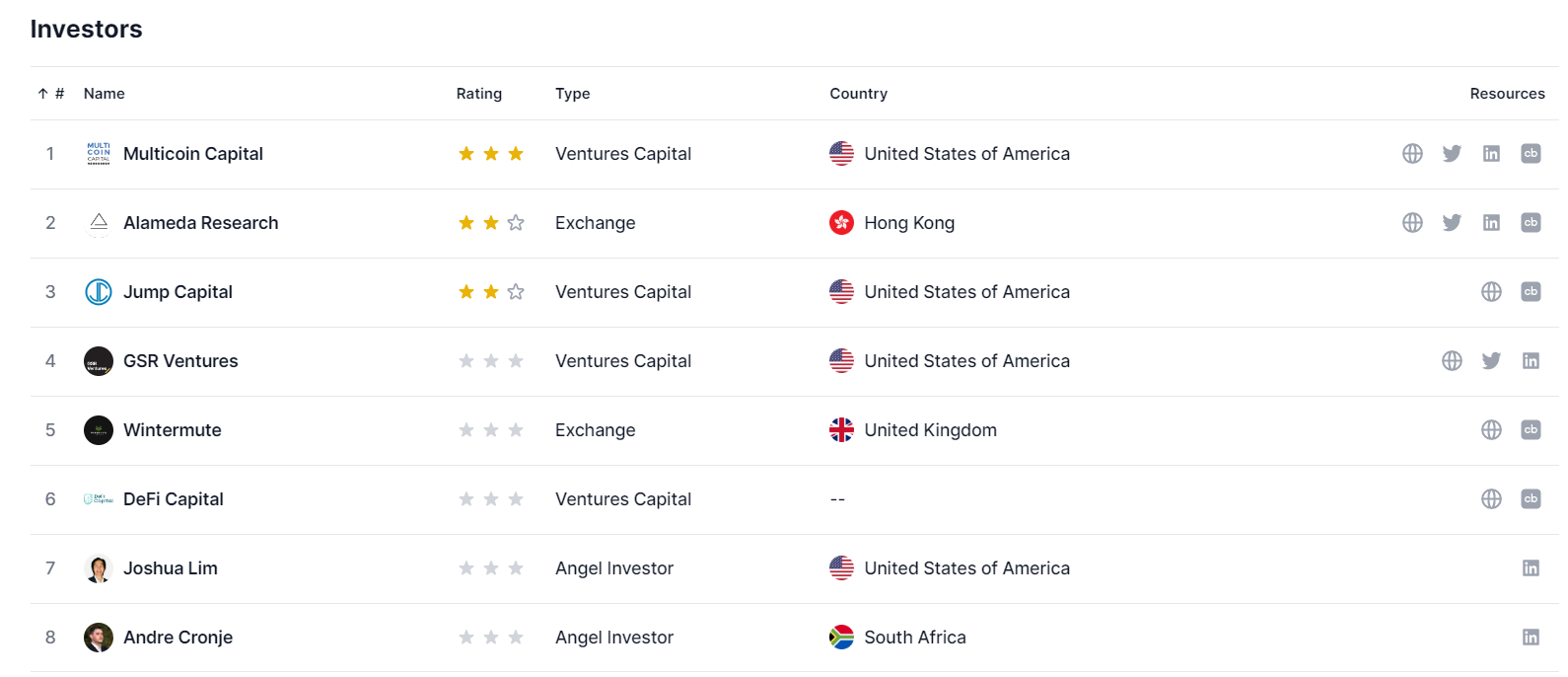Open Andre Cronje's LinkedIn icon
This screenshot has width=1568, height=677.
[x=1531, y=638]
